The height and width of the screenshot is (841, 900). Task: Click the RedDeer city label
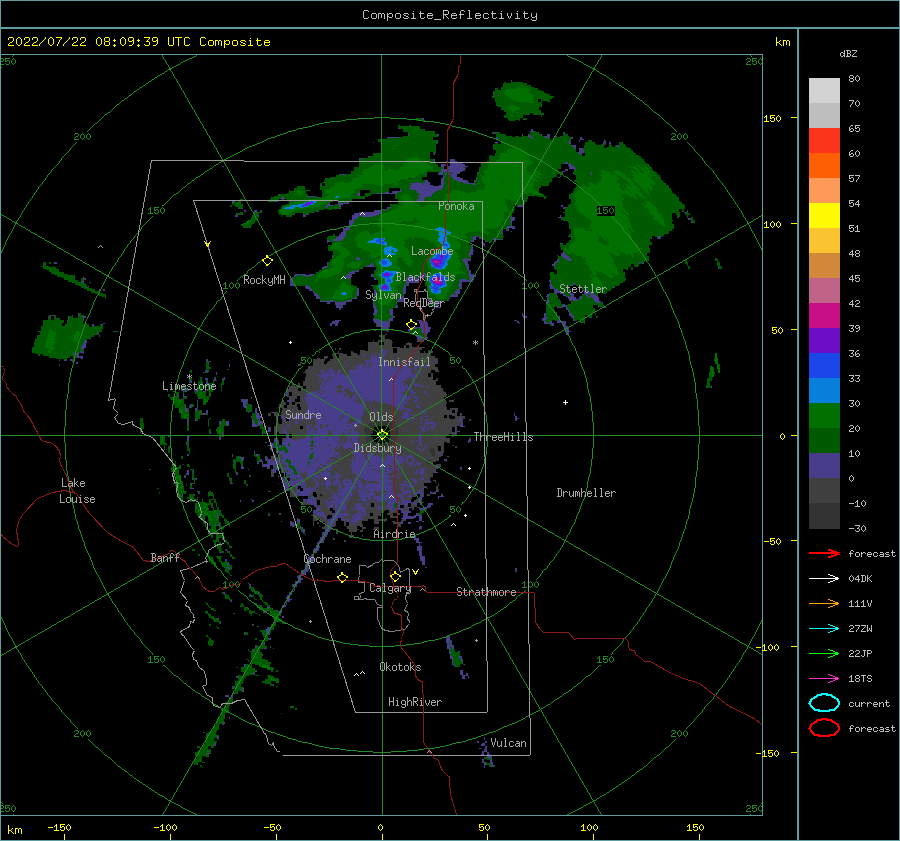tap(424, 303)
